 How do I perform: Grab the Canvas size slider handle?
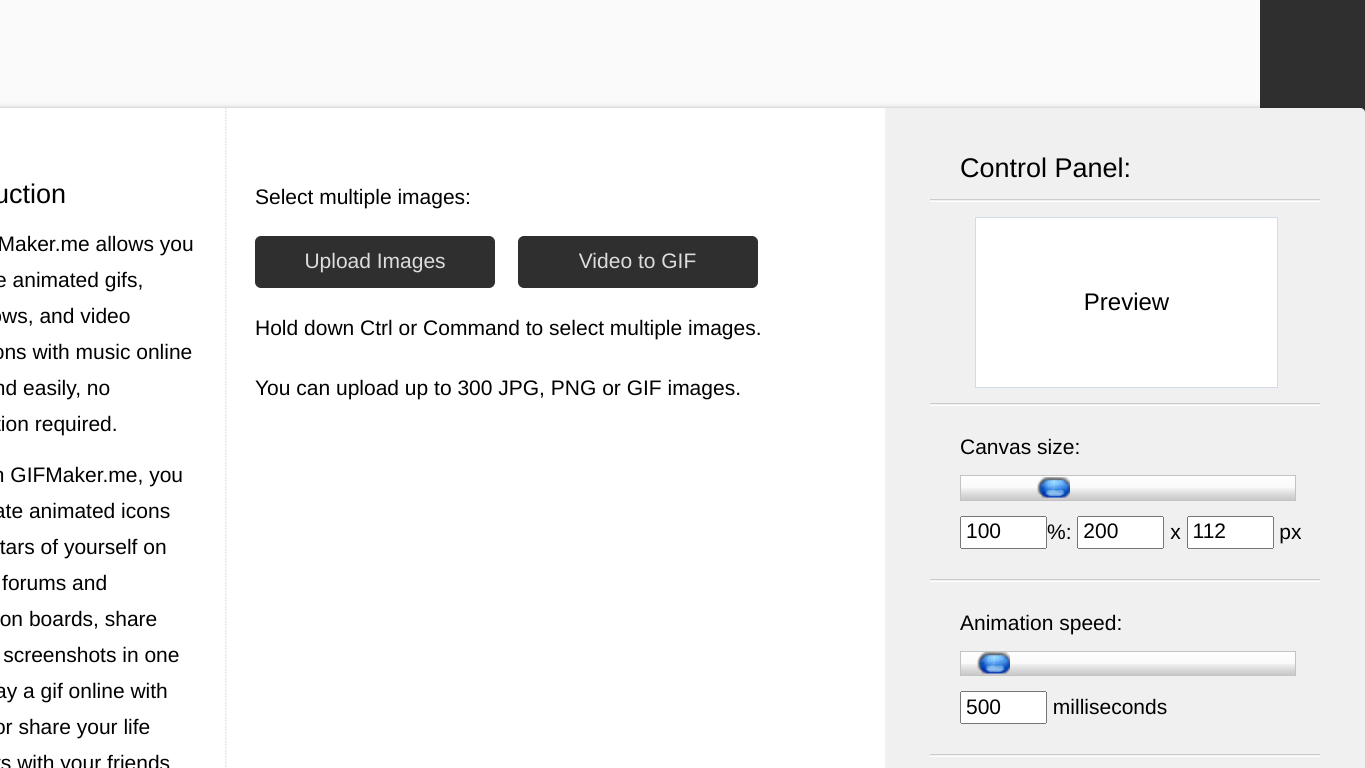1054,488
